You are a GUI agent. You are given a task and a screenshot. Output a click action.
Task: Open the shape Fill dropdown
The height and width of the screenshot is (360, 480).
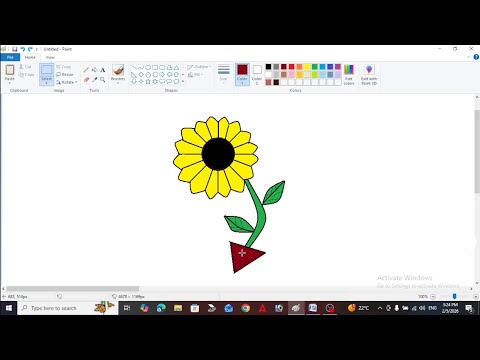pyautogui.click(x=196, y=75)
